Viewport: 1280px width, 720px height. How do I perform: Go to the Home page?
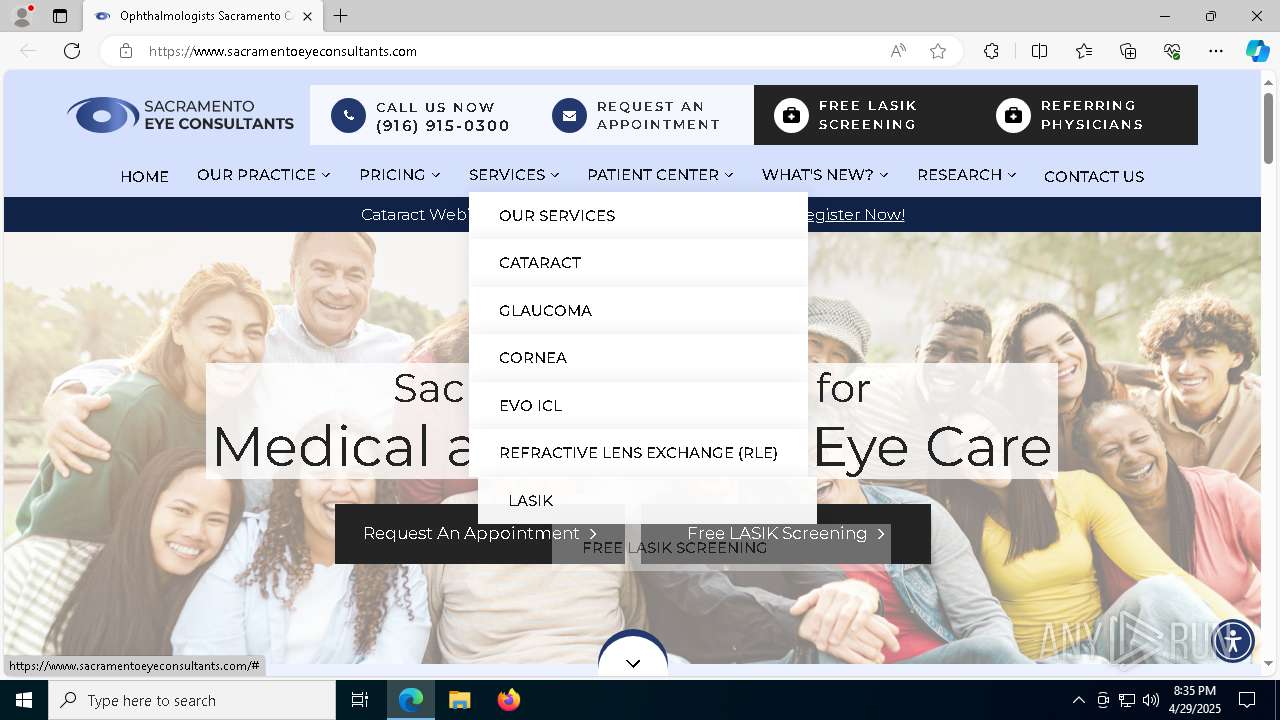pos(144,177)
